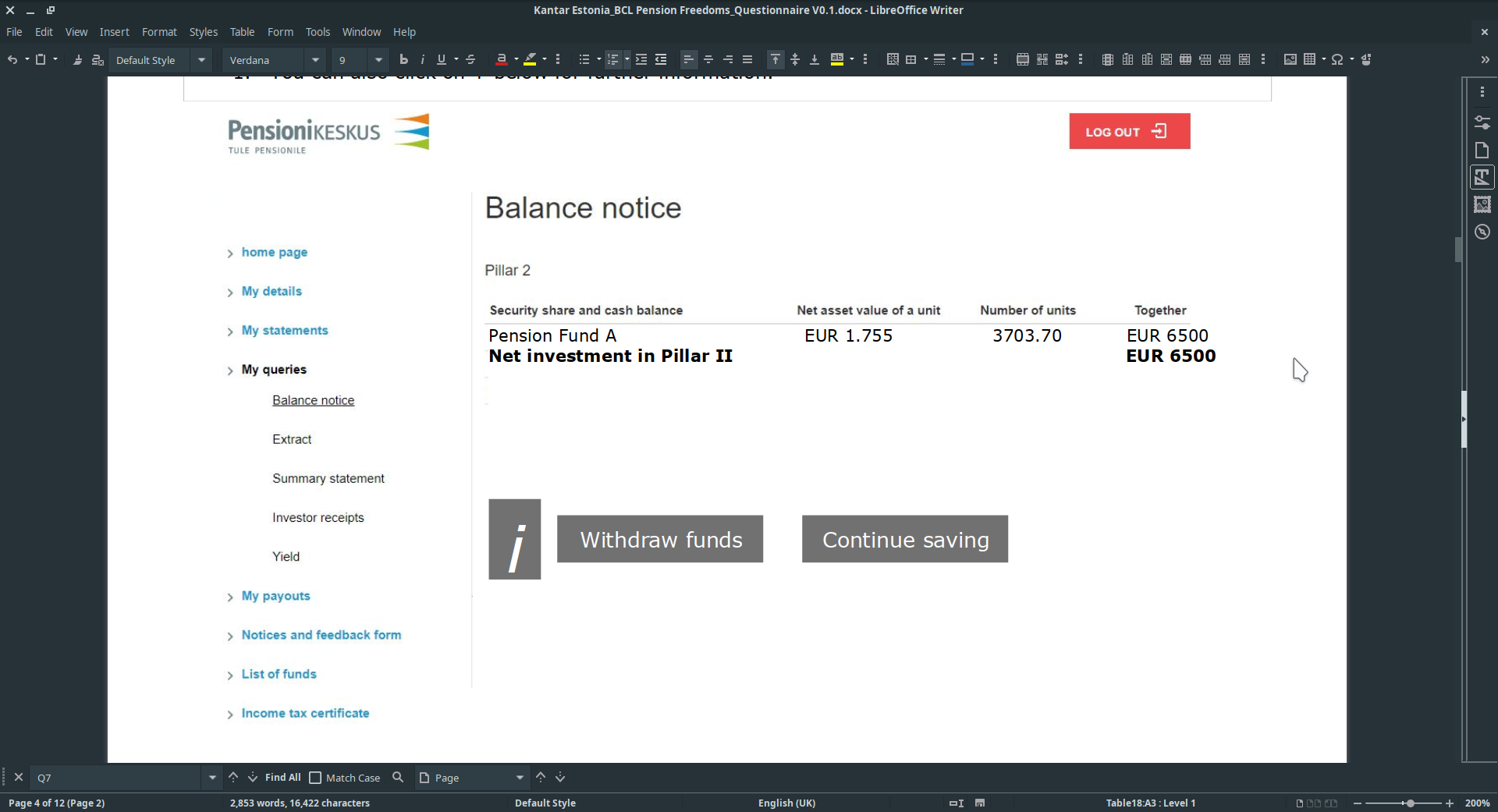The height and width of the screenshot is (812, 1498).
Task: Click Find Previous arrow
Action: (233, 778)
